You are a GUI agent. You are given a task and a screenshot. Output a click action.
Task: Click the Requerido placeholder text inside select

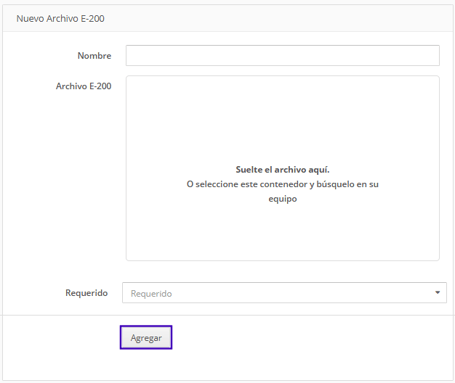151,294
